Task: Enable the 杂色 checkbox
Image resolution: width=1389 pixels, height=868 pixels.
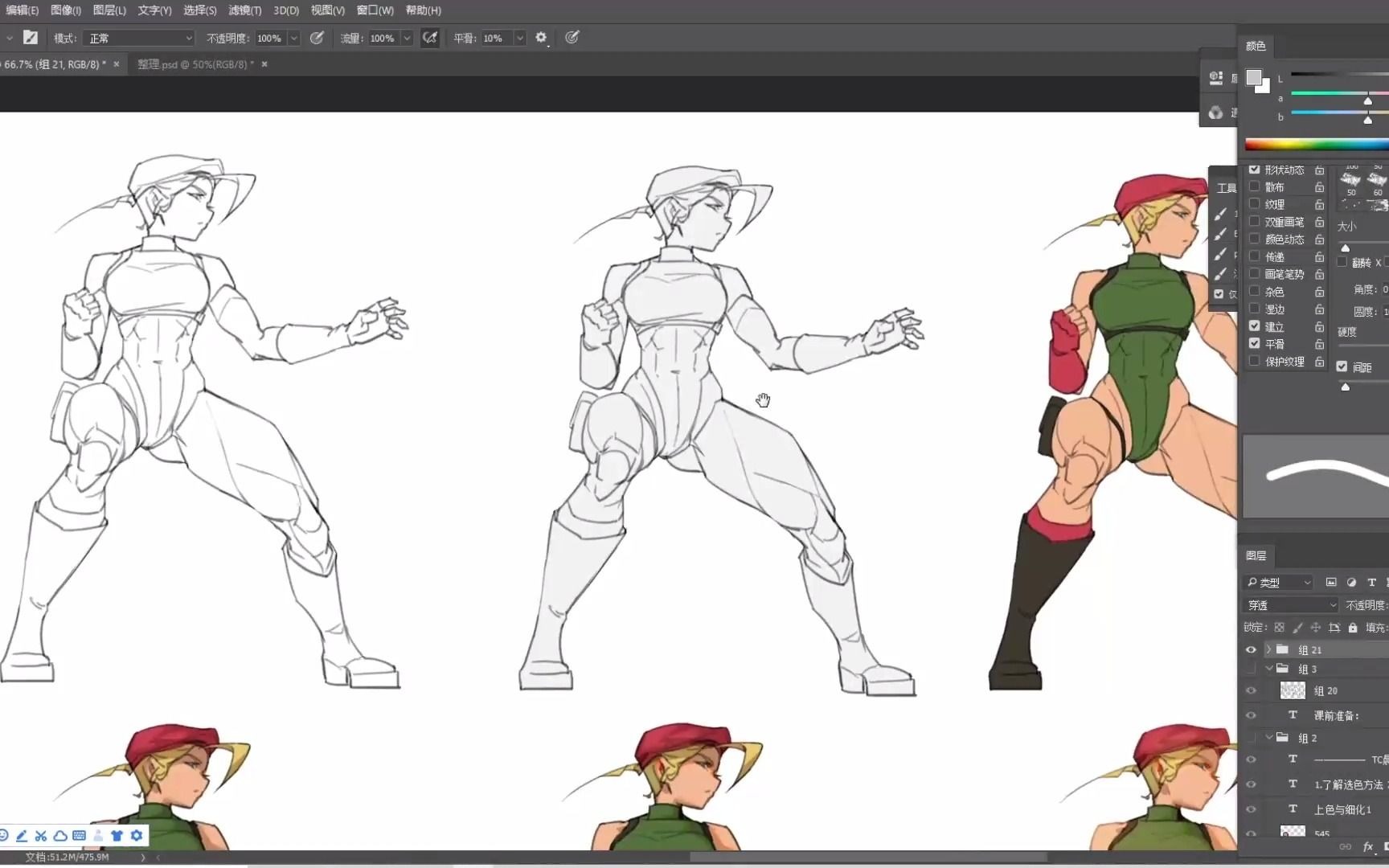Action: pos(1254,291)
